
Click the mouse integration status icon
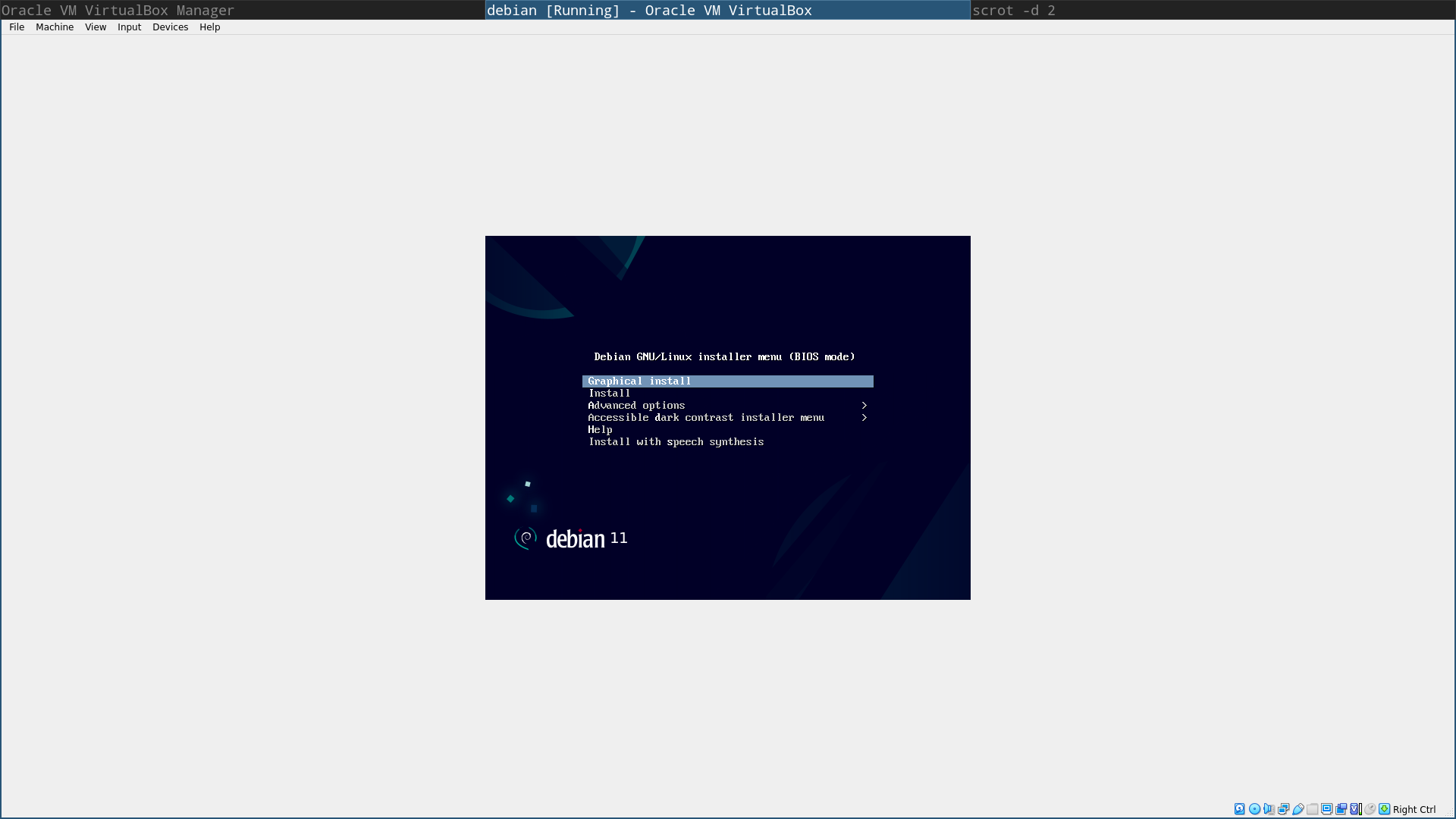[1370, 809]
